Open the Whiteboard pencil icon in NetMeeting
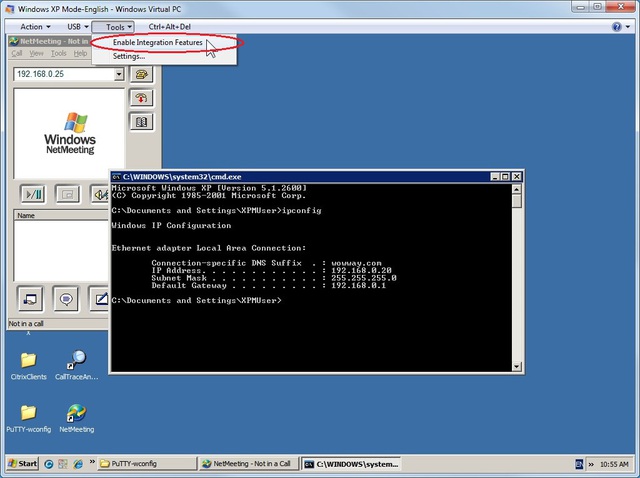This screenshot has width=640, height=478. [x=100, y=299]
